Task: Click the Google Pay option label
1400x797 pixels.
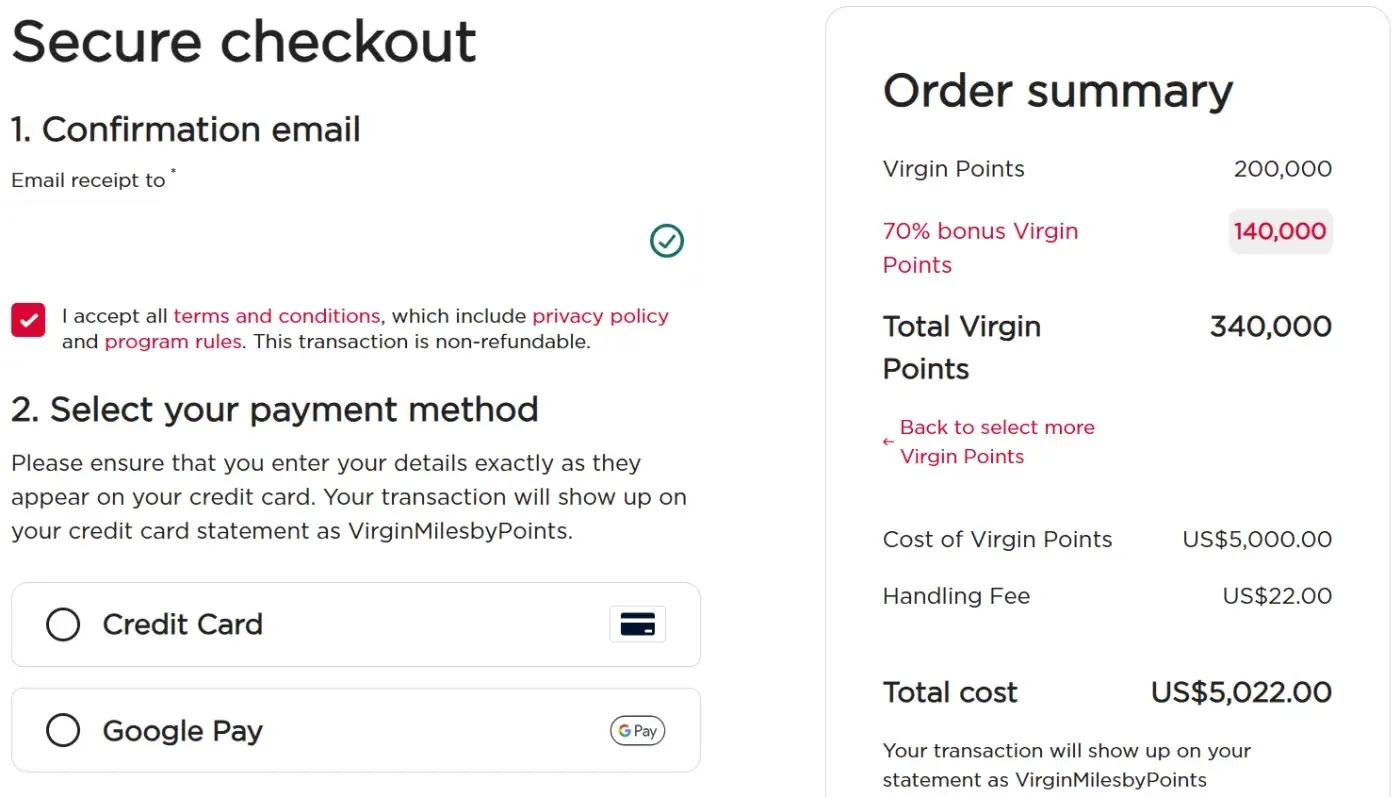Action: pyautogui.click(x=182, y=731)
